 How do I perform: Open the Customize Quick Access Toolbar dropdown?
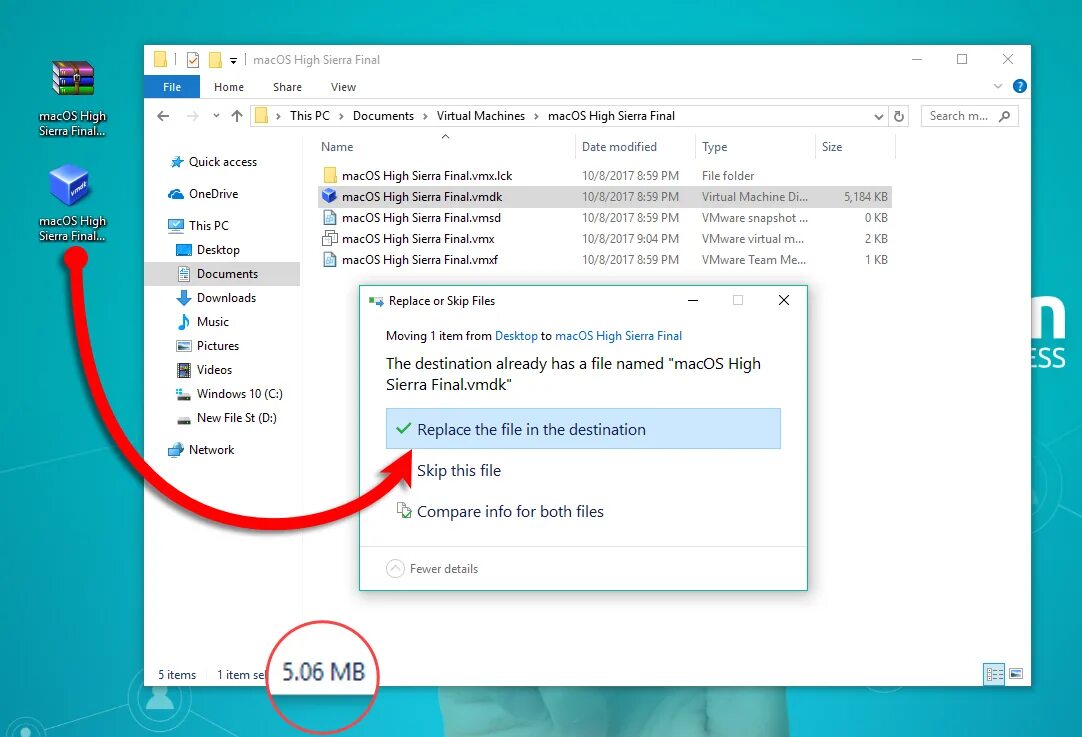(233, 61)
